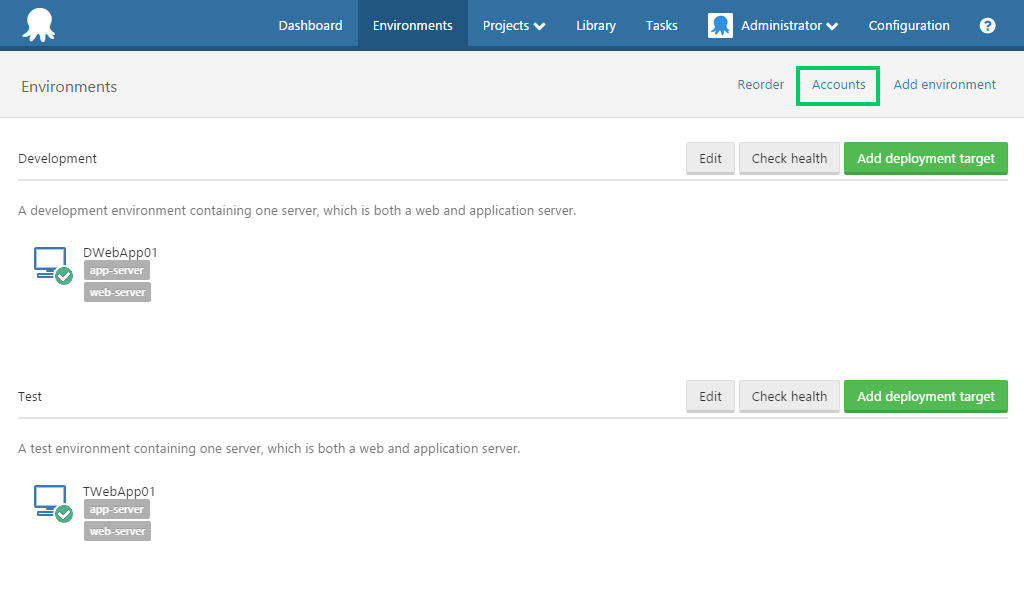Open the Configuration section
This screenshot has width=1024, height=593.
coord(908,25)
